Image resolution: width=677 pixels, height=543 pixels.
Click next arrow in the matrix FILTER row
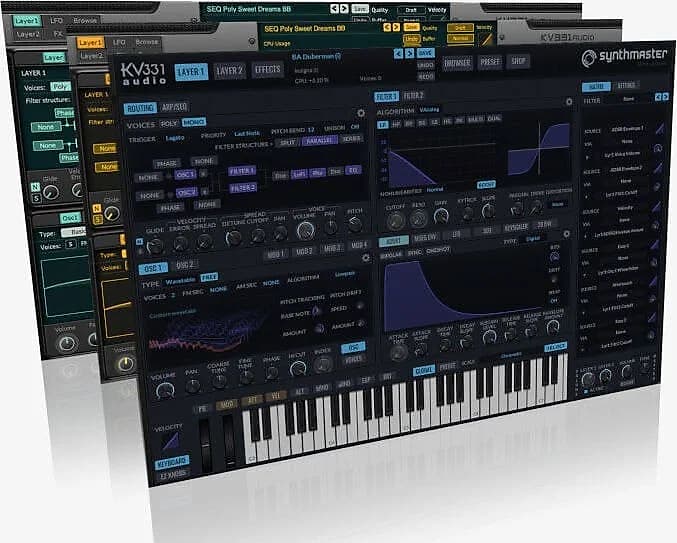click(665, 97)
